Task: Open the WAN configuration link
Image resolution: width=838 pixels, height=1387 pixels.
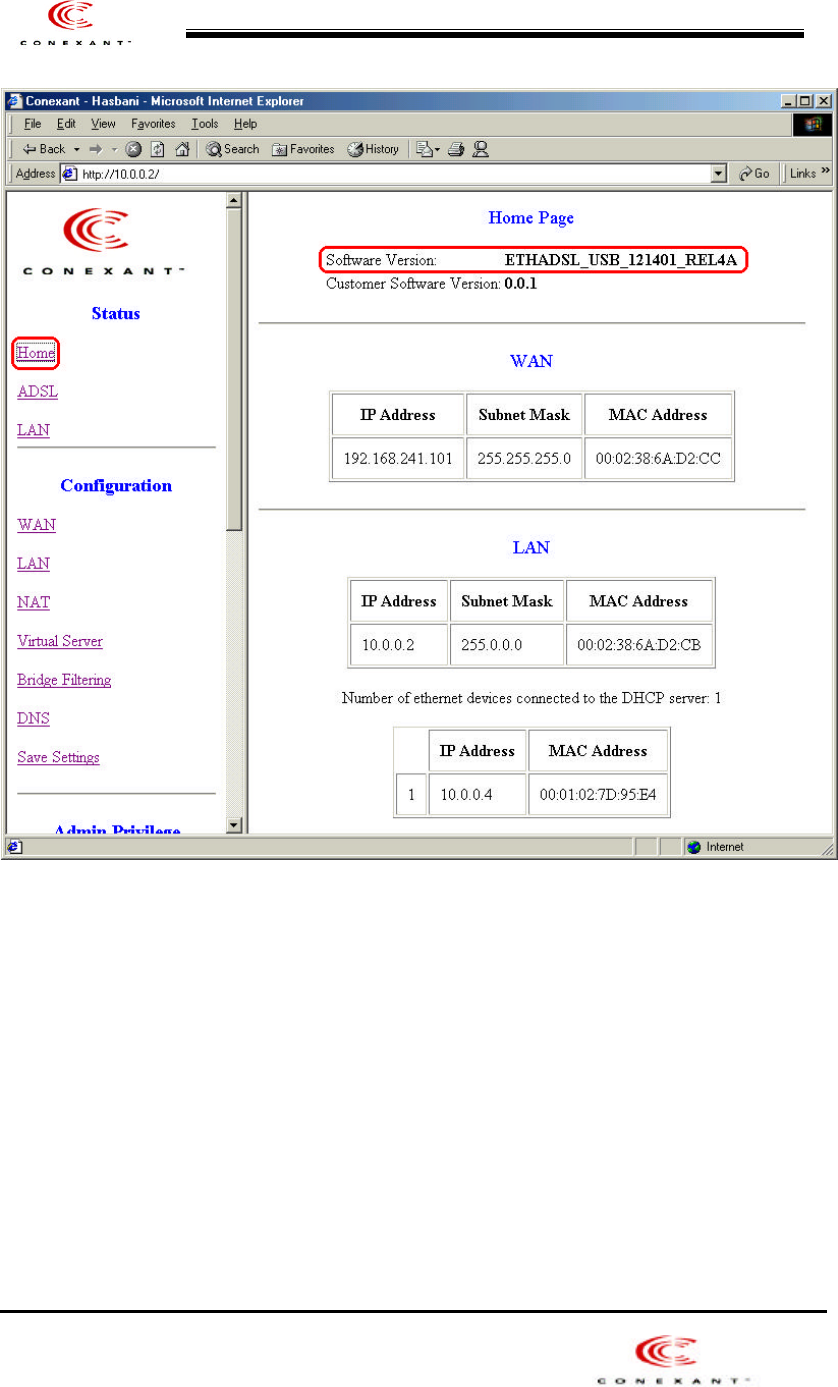Action: tap(36, 524)
